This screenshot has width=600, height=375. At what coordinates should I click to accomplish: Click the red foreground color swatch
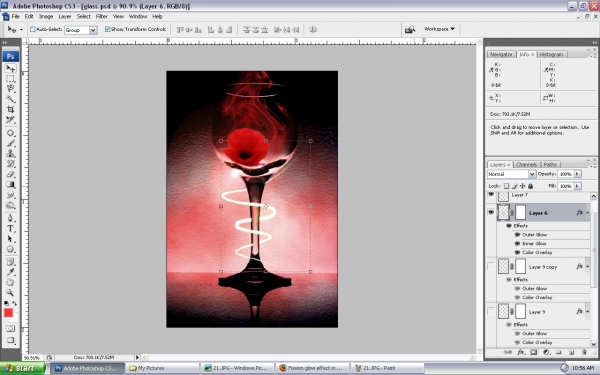(x=8, y=313)
